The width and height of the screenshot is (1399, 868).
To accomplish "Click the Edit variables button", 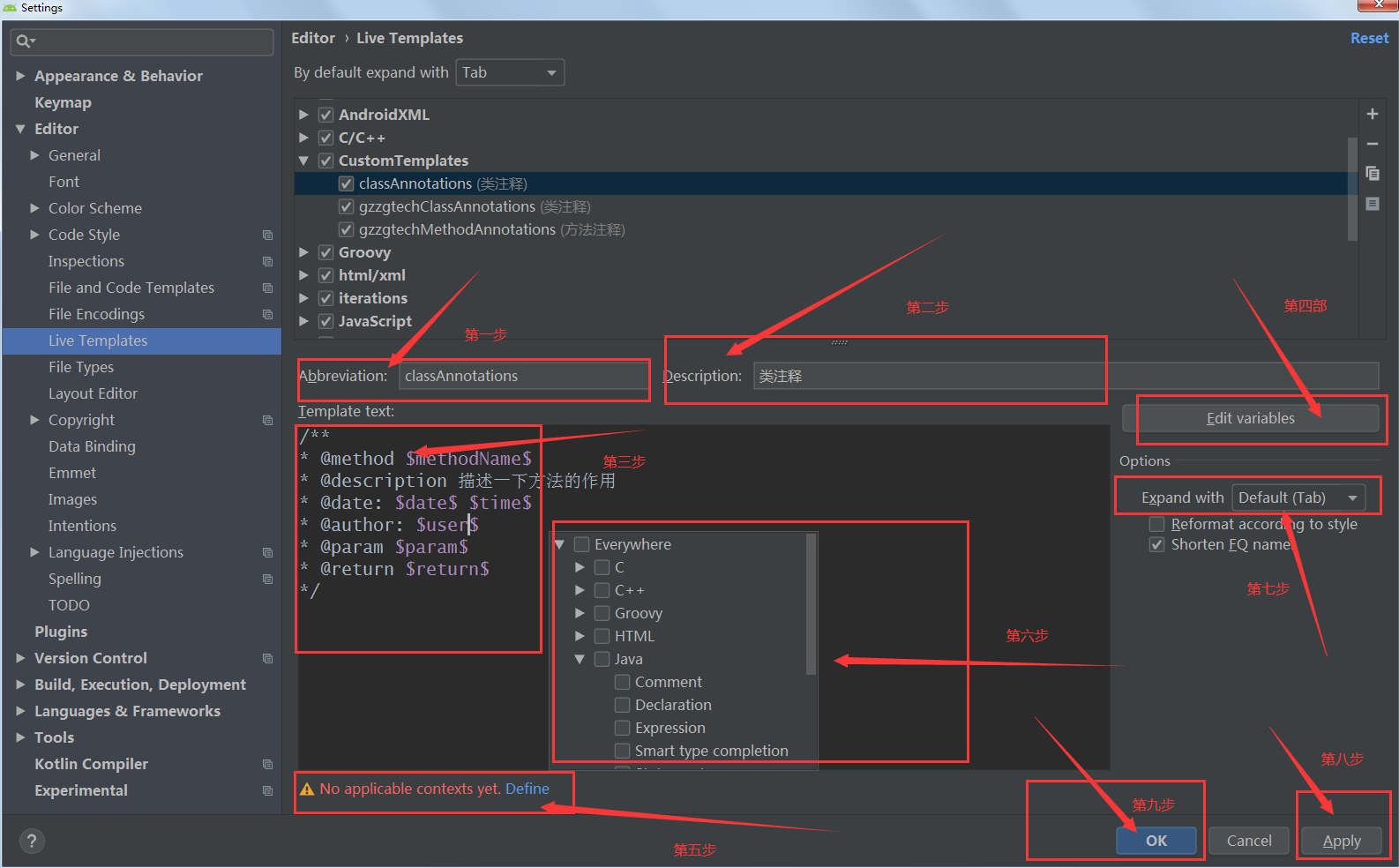I will (1251, 418).
